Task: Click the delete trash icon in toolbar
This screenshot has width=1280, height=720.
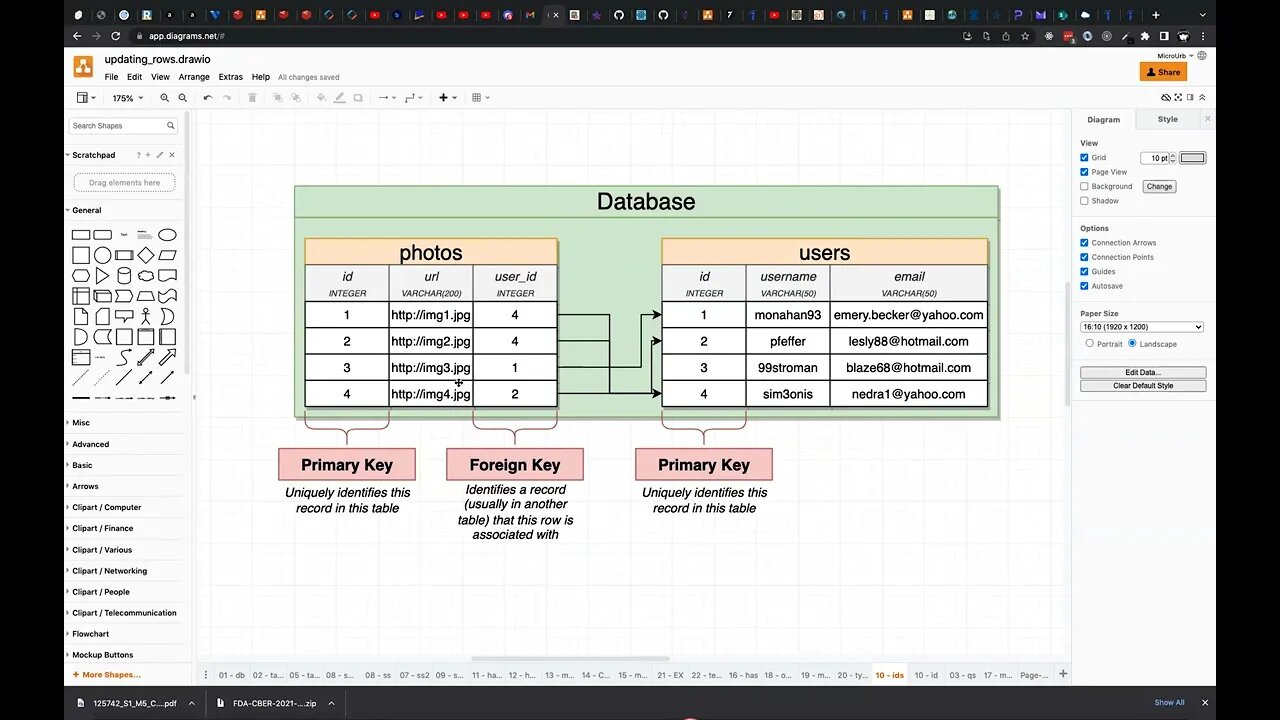Action: click(252, 98)
